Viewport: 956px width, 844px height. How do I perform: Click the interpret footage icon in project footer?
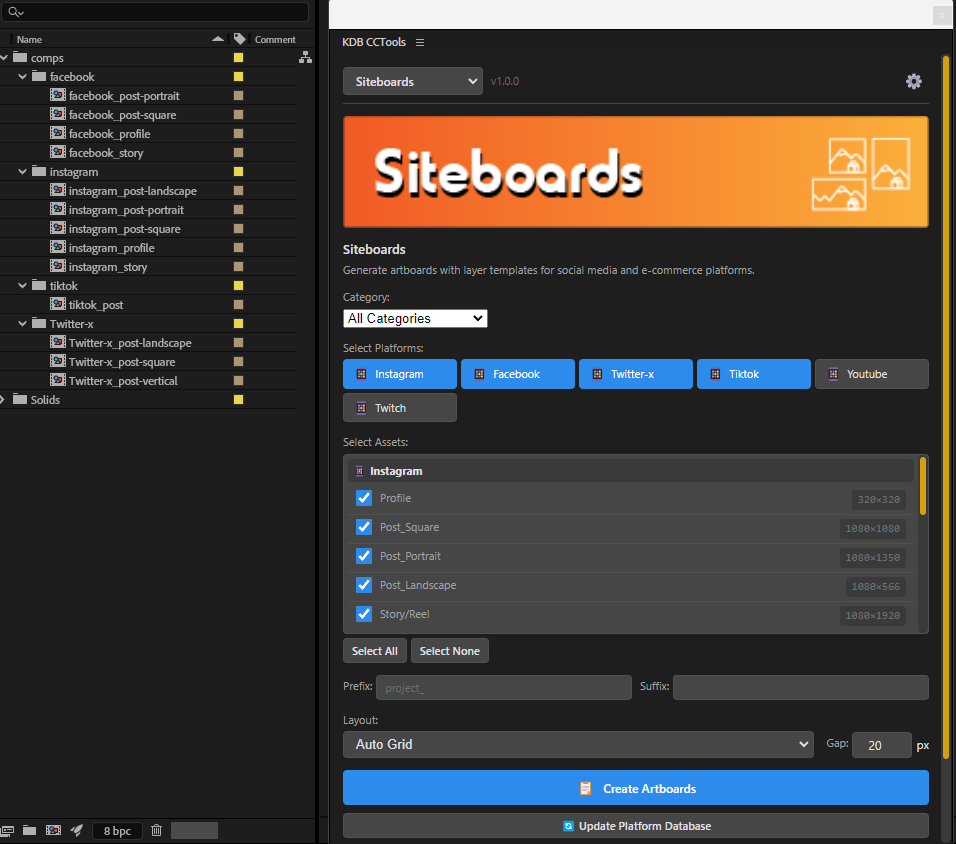coord(7,830)
